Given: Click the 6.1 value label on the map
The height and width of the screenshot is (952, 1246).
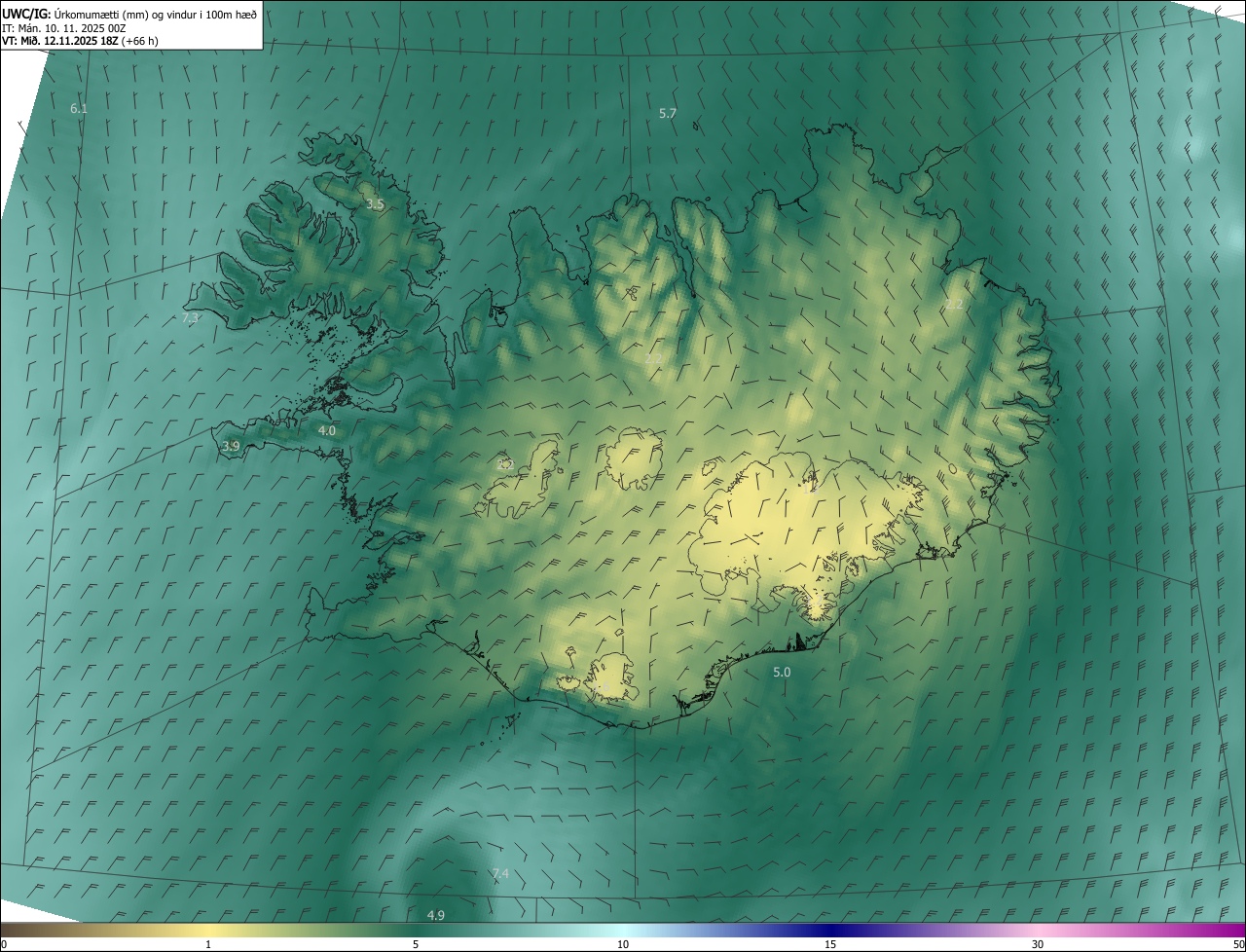Looking at the screenshot, I should (x=79, y=109).
